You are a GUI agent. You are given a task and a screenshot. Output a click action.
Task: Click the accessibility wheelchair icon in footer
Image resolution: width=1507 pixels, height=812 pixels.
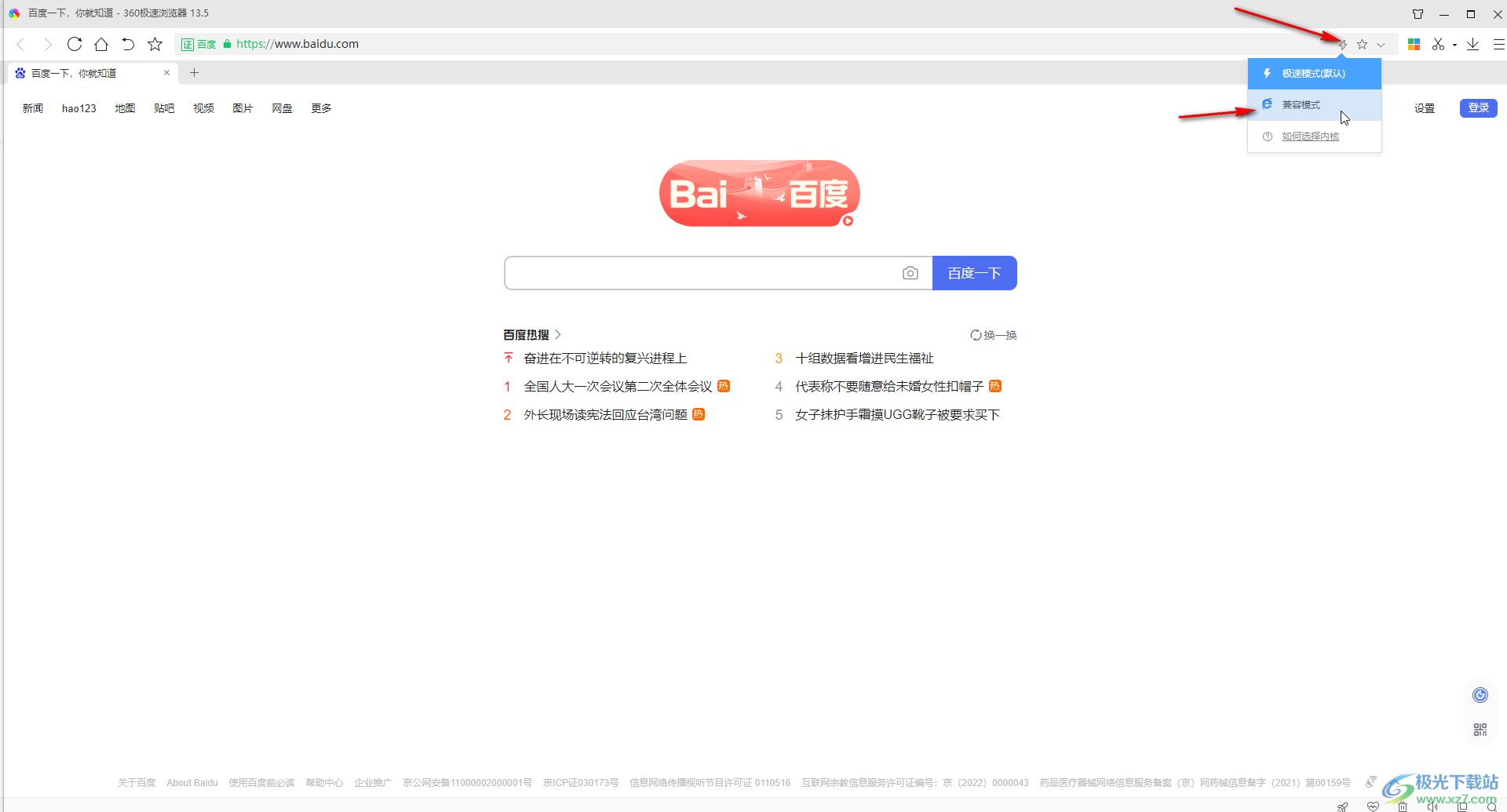(x=1370, y=781)
